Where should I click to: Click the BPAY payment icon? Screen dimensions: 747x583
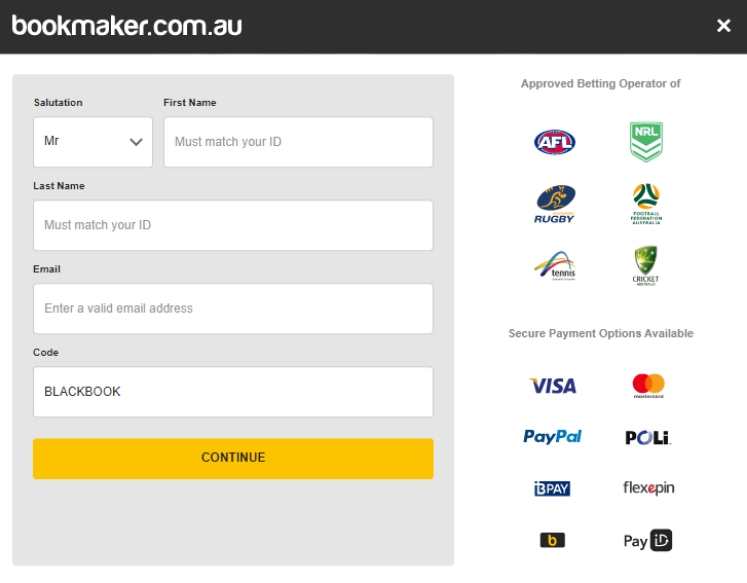pyautogui.click(x=552, y=488)
